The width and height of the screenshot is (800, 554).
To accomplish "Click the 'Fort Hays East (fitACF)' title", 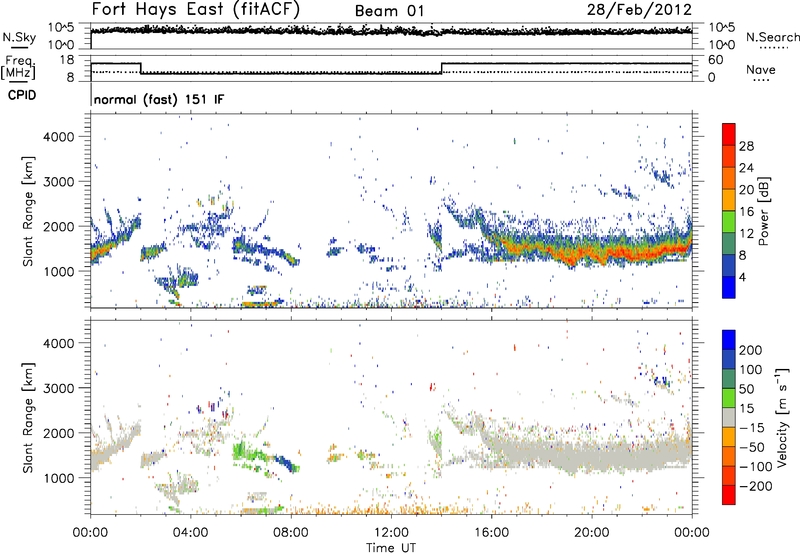I will pyautogui.click(x=195, y=10).
